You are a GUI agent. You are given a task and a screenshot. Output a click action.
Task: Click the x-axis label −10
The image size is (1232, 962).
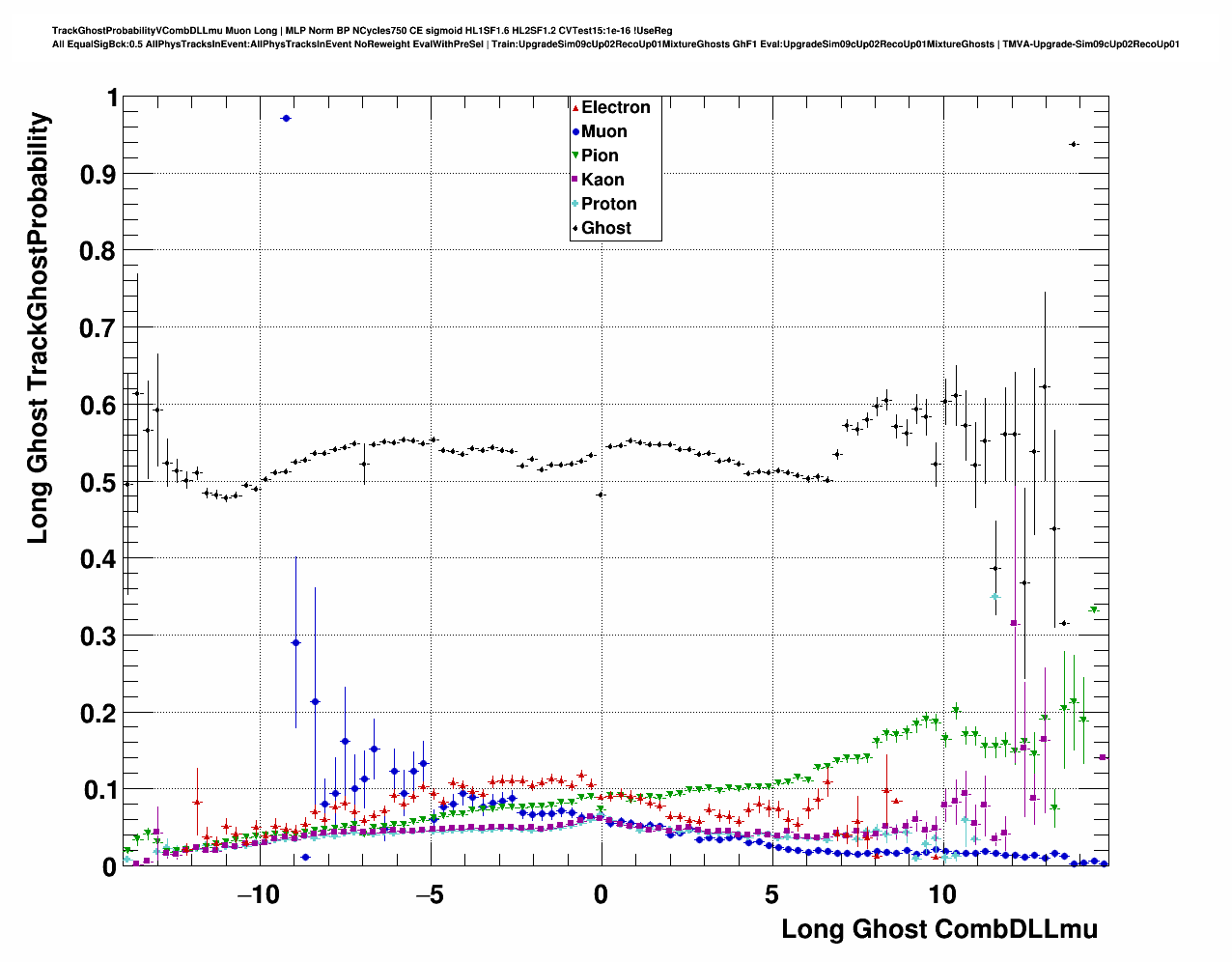[257, 894]
